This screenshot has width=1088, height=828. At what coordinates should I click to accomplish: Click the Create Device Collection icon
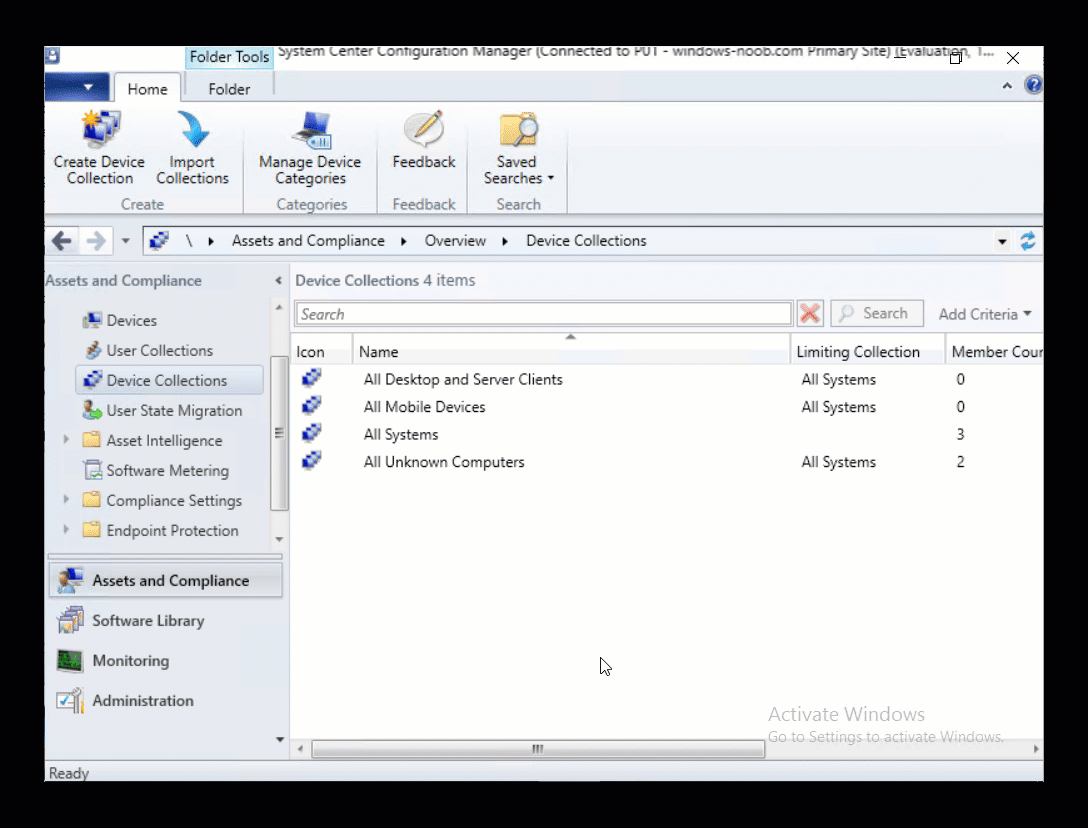pos(101,129)
